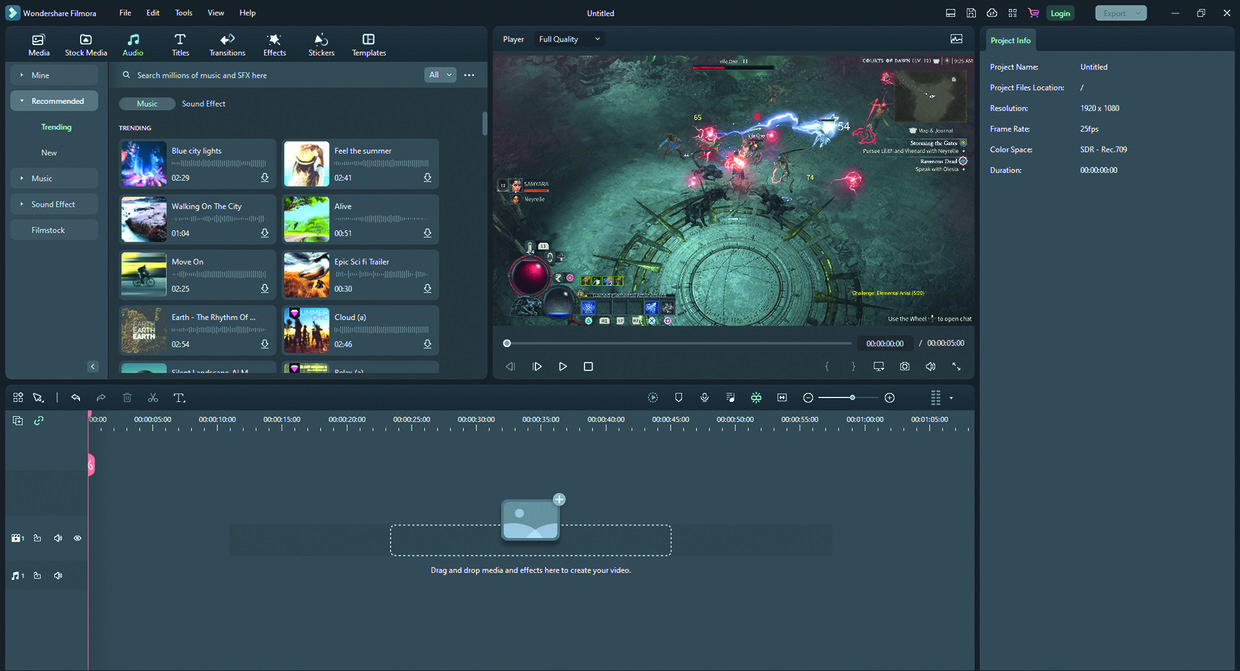Open the apps grid icon in title bar
The width and height of the screenshot is (1240, 671).
(x=1013, y=13)
